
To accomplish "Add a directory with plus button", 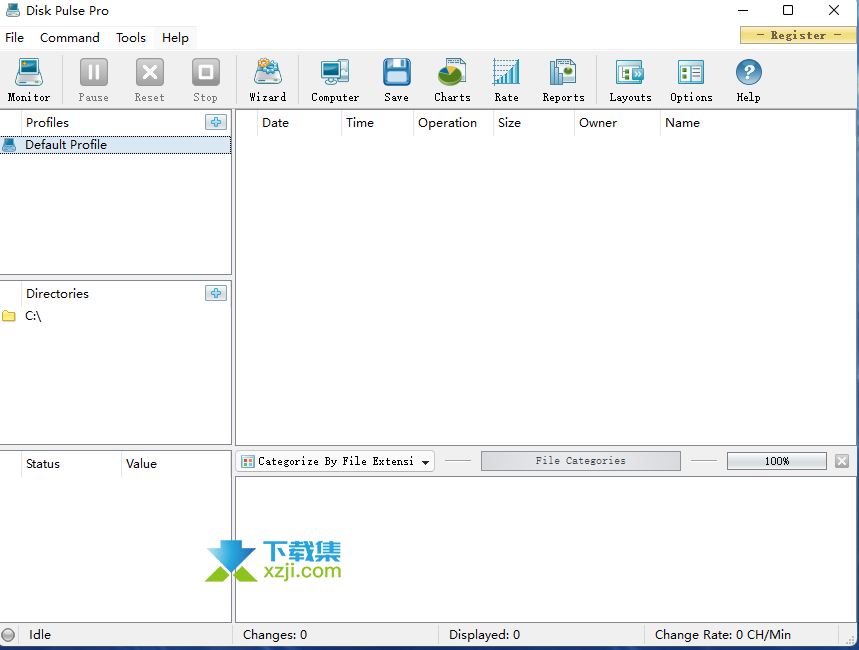I will (216, 293).
